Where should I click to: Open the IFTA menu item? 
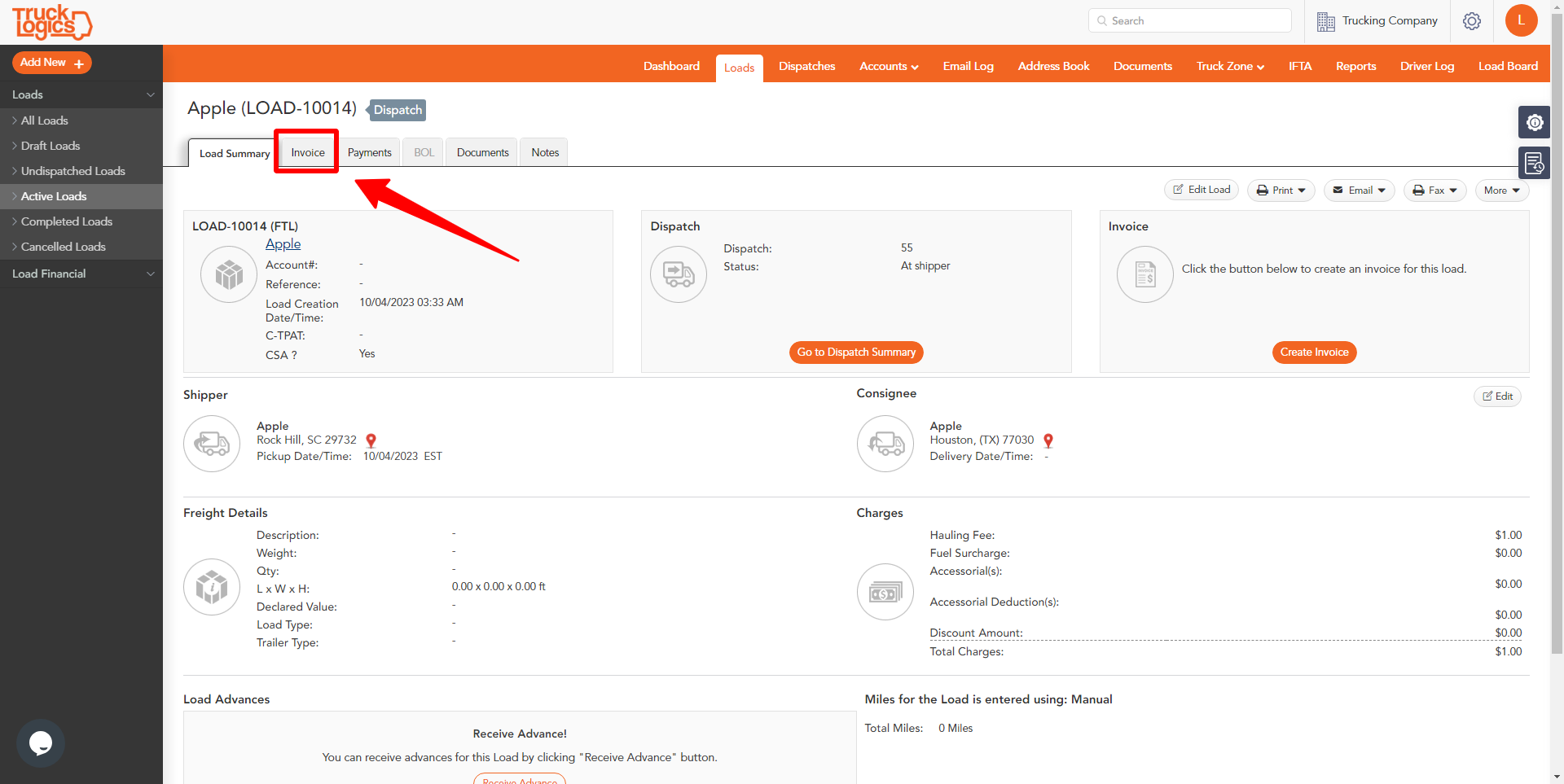click(1299, 66)
